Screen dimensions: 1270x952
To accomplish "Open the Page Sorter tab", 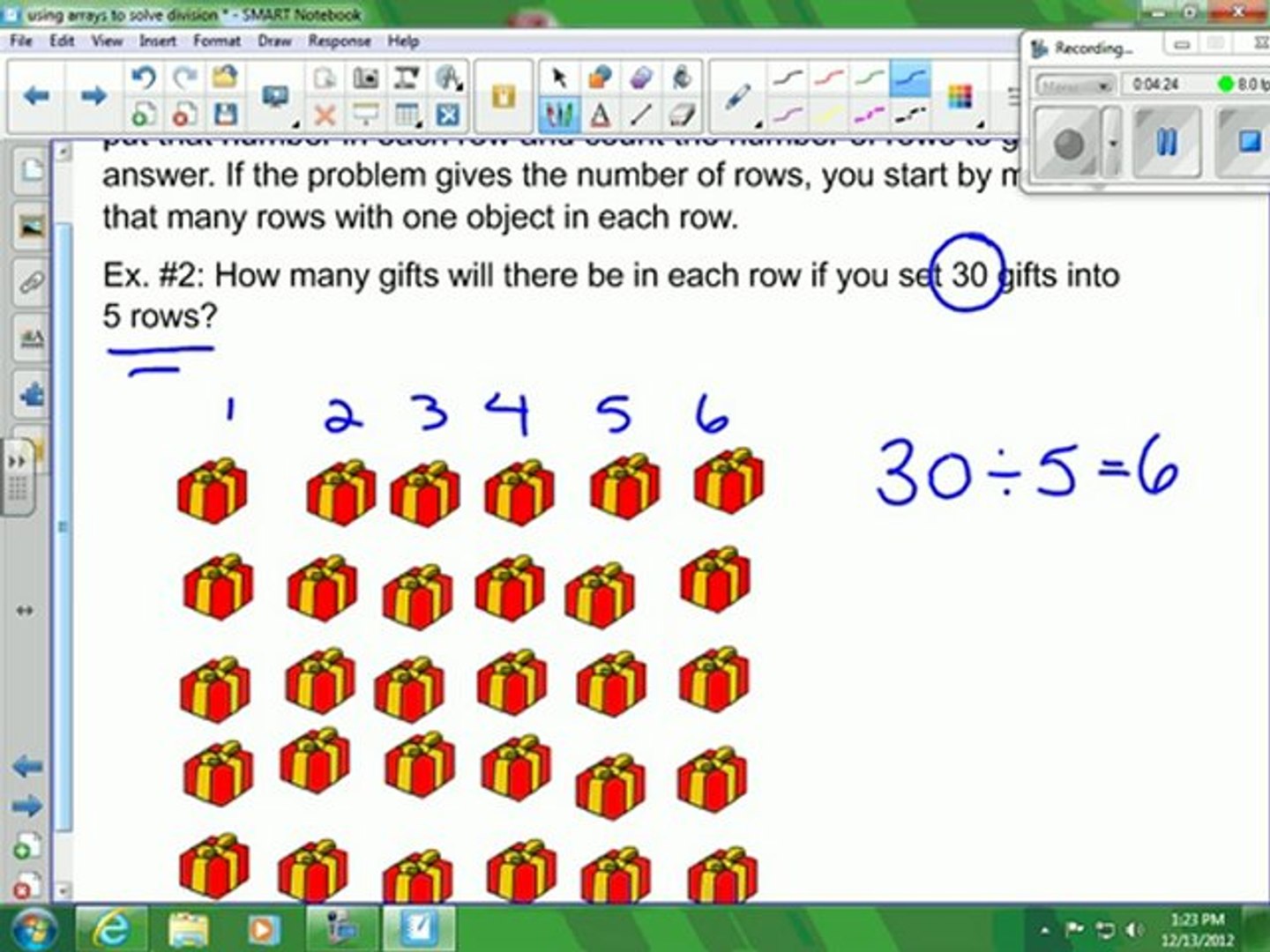I will [x=31, y=170].
